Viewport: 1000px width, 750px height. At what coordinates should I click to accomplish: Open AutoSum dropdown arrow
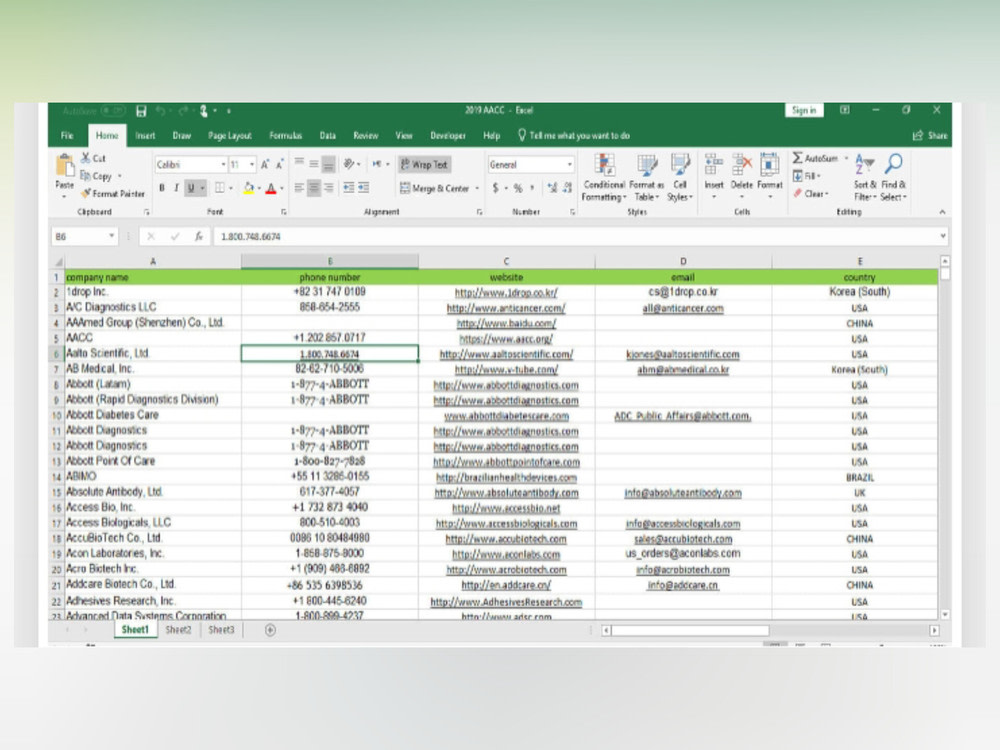pyautogui.click(x=846, y=158)
